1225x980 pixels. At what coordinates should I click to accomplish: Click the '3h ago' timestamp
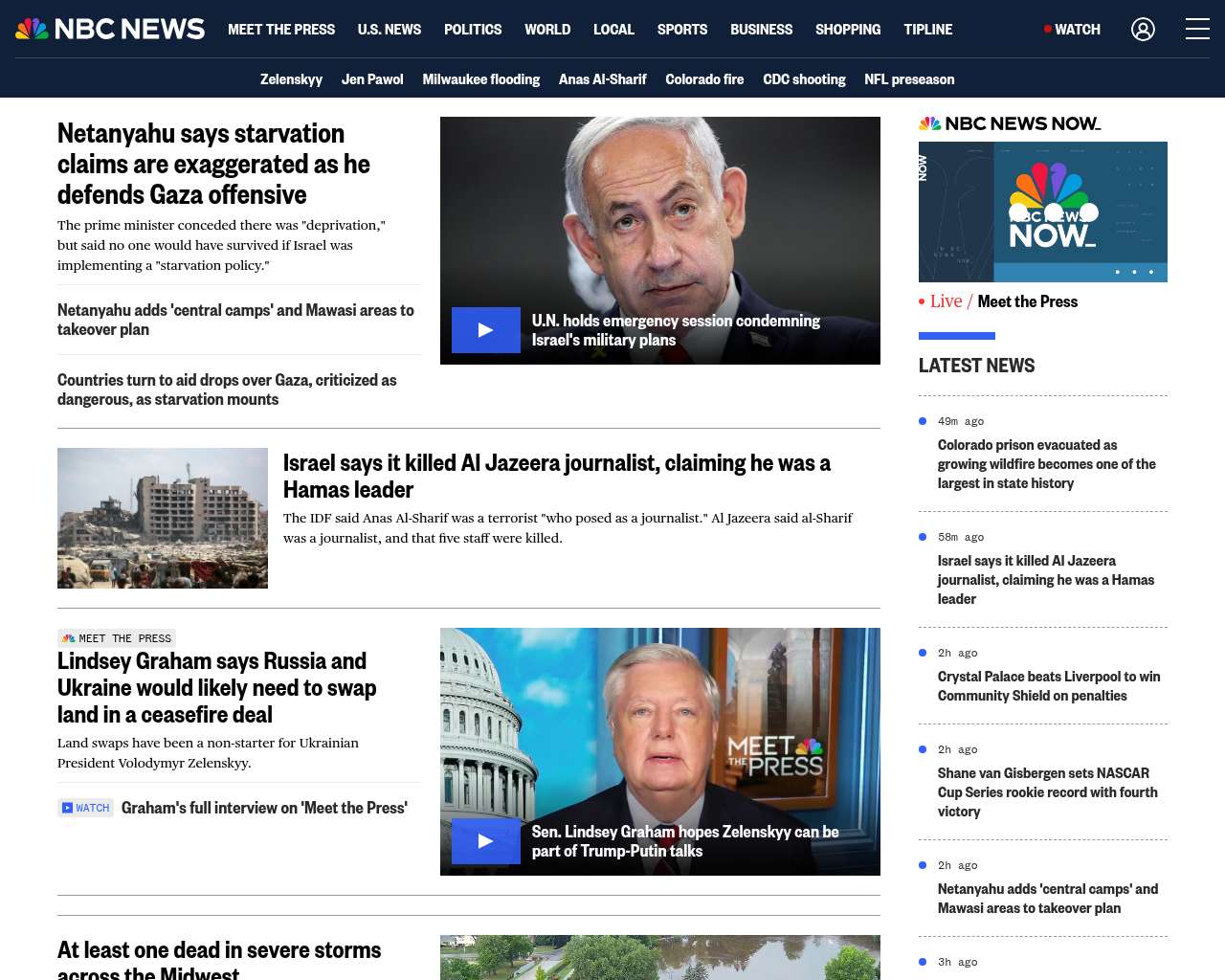(x=958, y=962)
